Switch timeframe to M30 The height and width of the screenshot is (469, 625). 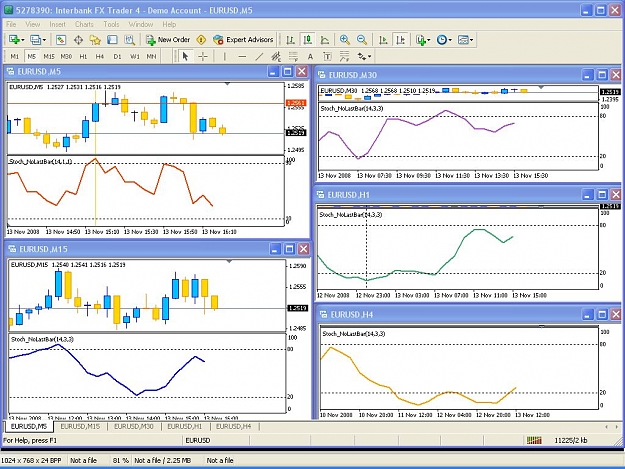coord(66,56)
